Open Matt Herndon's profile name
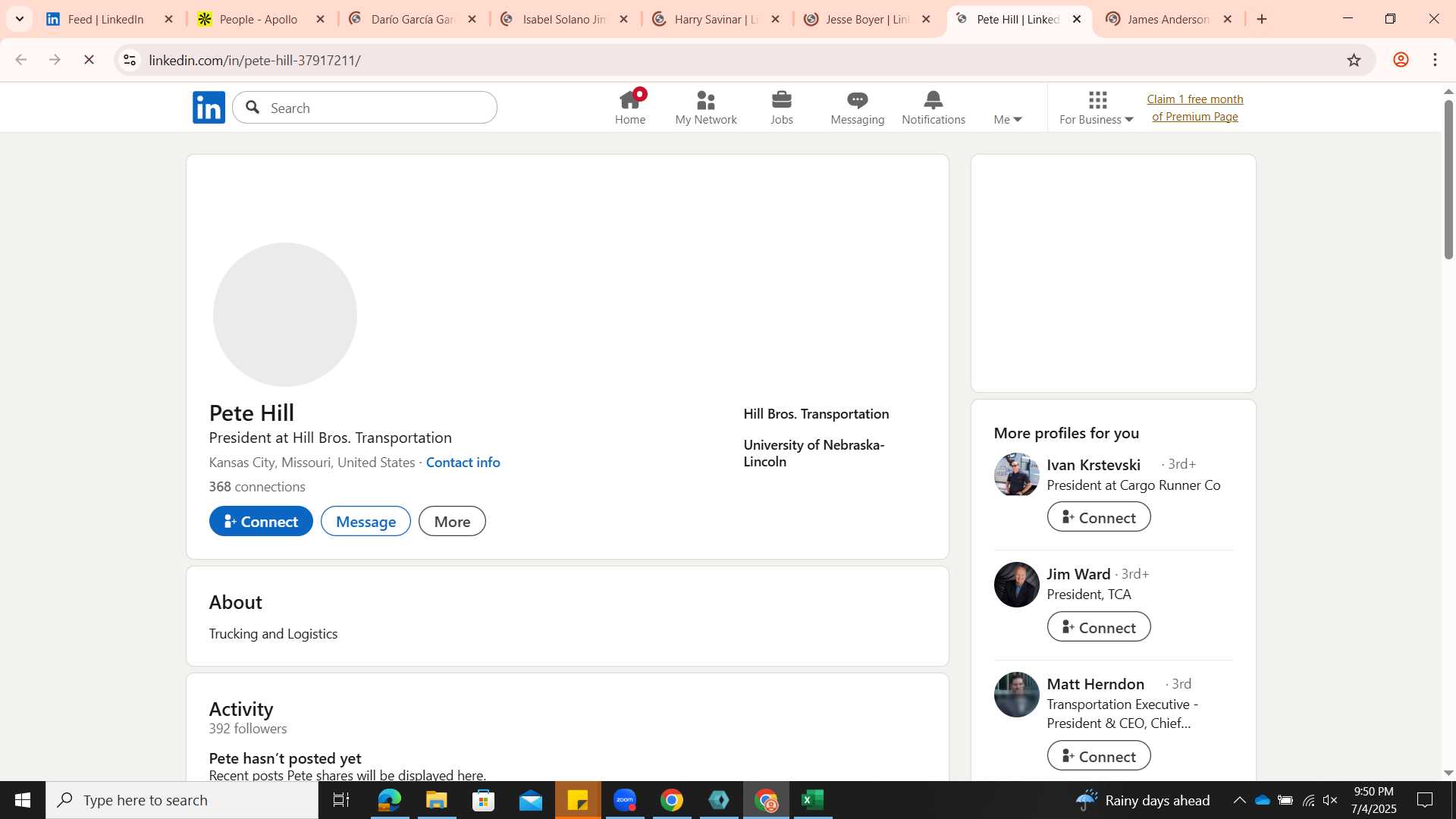This screenshot has height=819, width=1456. coord(1095,683)
